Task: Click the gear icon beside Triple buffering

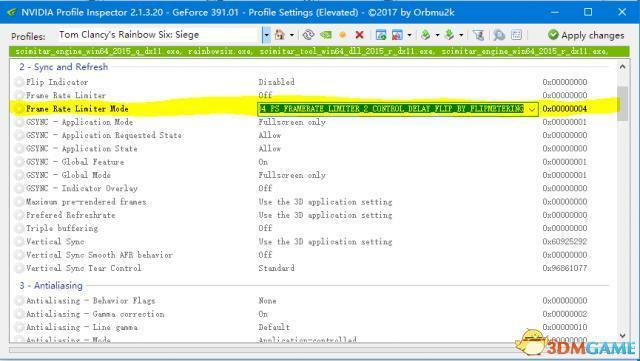Action: (19, 228)
